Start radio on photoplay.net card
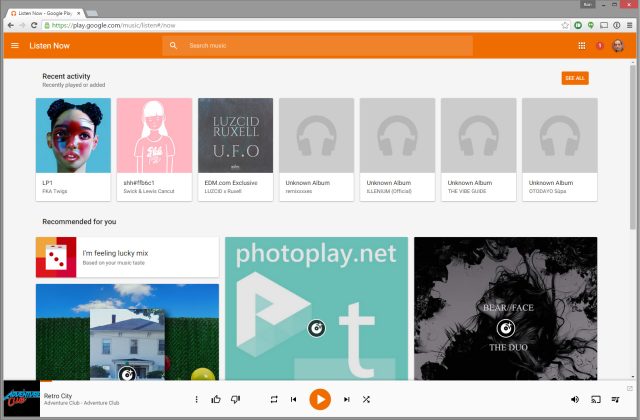Screen dimensions: 640x420 coord(316,328)
